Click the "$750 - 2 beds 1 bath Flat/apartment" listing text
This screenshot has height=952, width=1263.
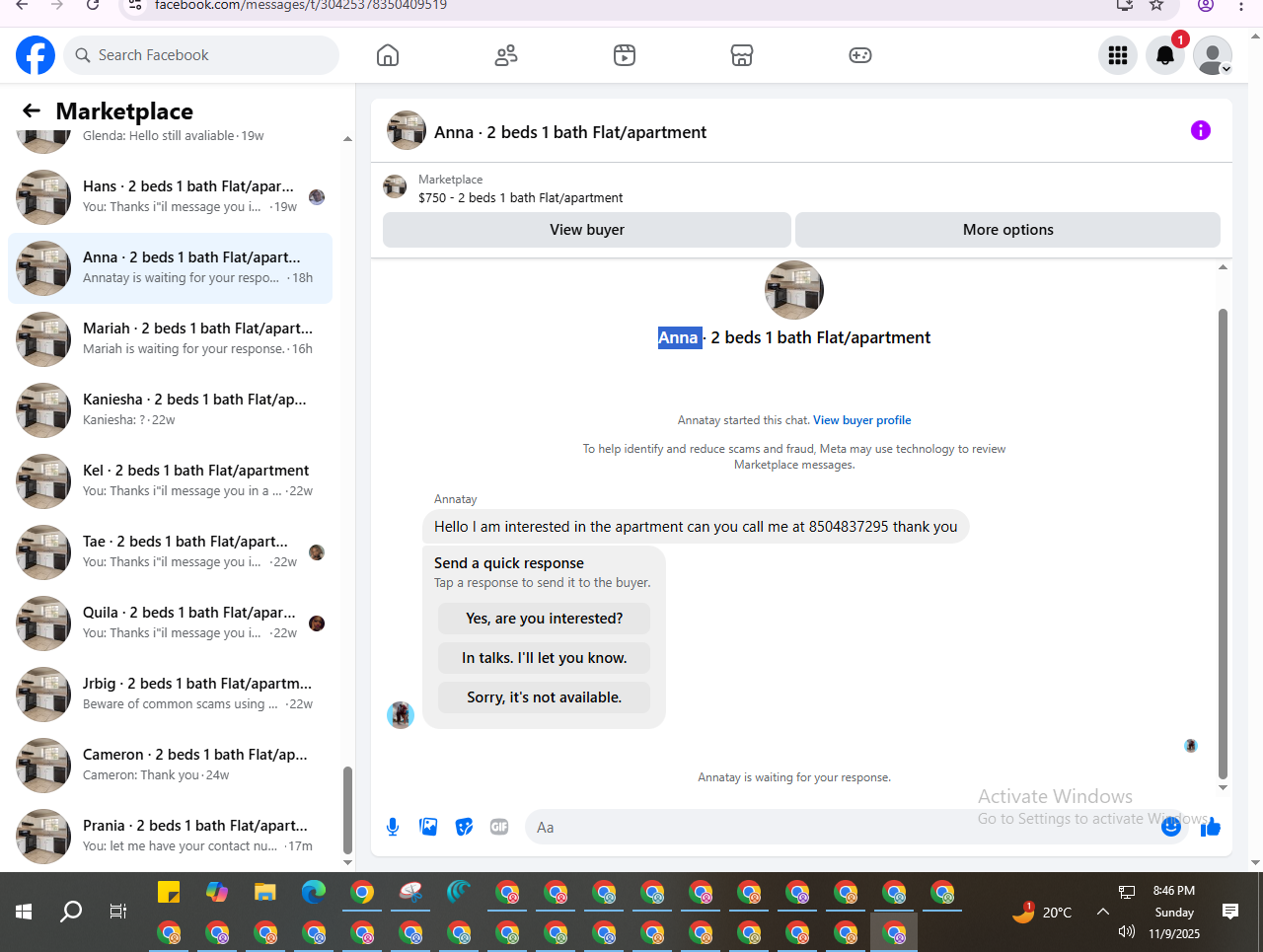pyautogui.click(x=521, y=198)
